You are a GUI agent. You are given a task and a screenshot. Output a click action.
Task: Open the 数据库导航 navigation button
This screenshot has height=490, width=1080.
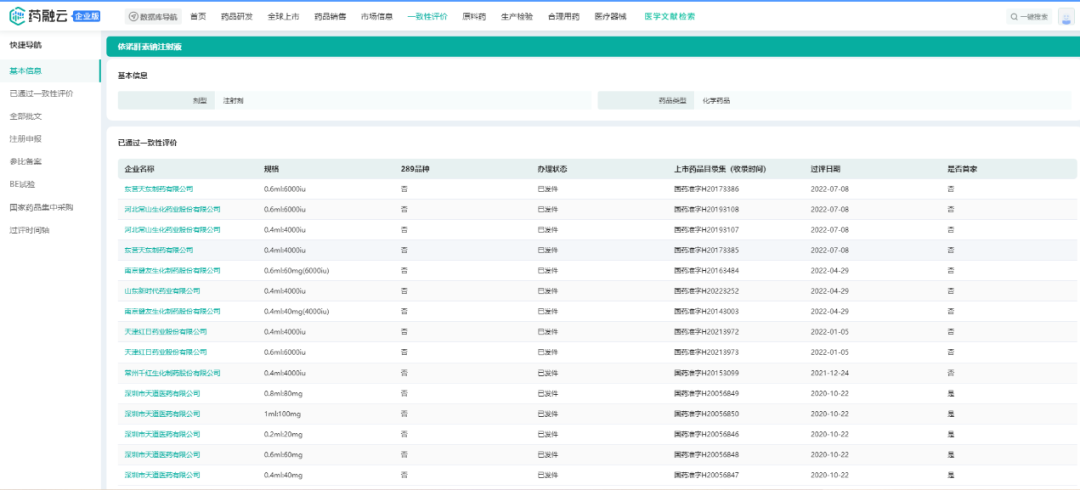click(152, 17)
